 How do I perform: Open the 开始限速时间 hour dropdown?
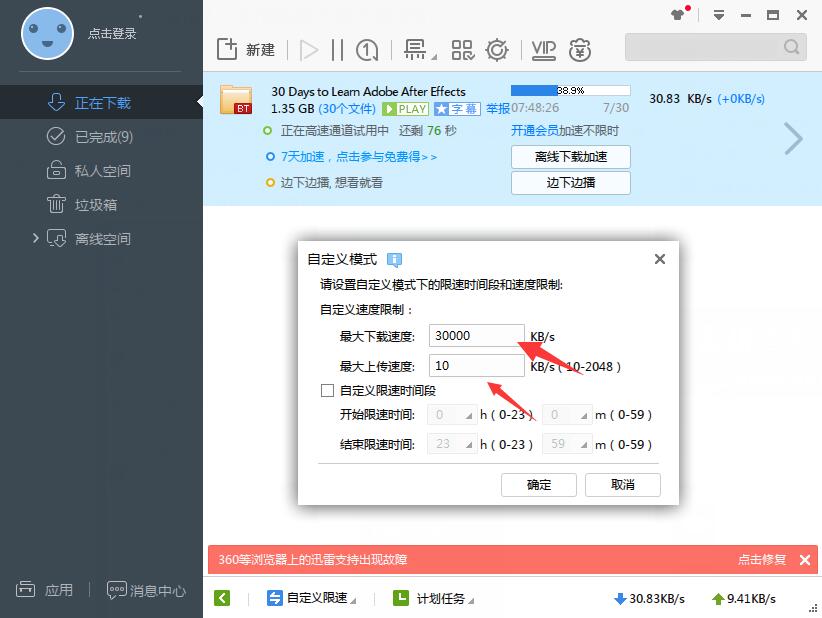pyautogui.click(x=452, y=415)
